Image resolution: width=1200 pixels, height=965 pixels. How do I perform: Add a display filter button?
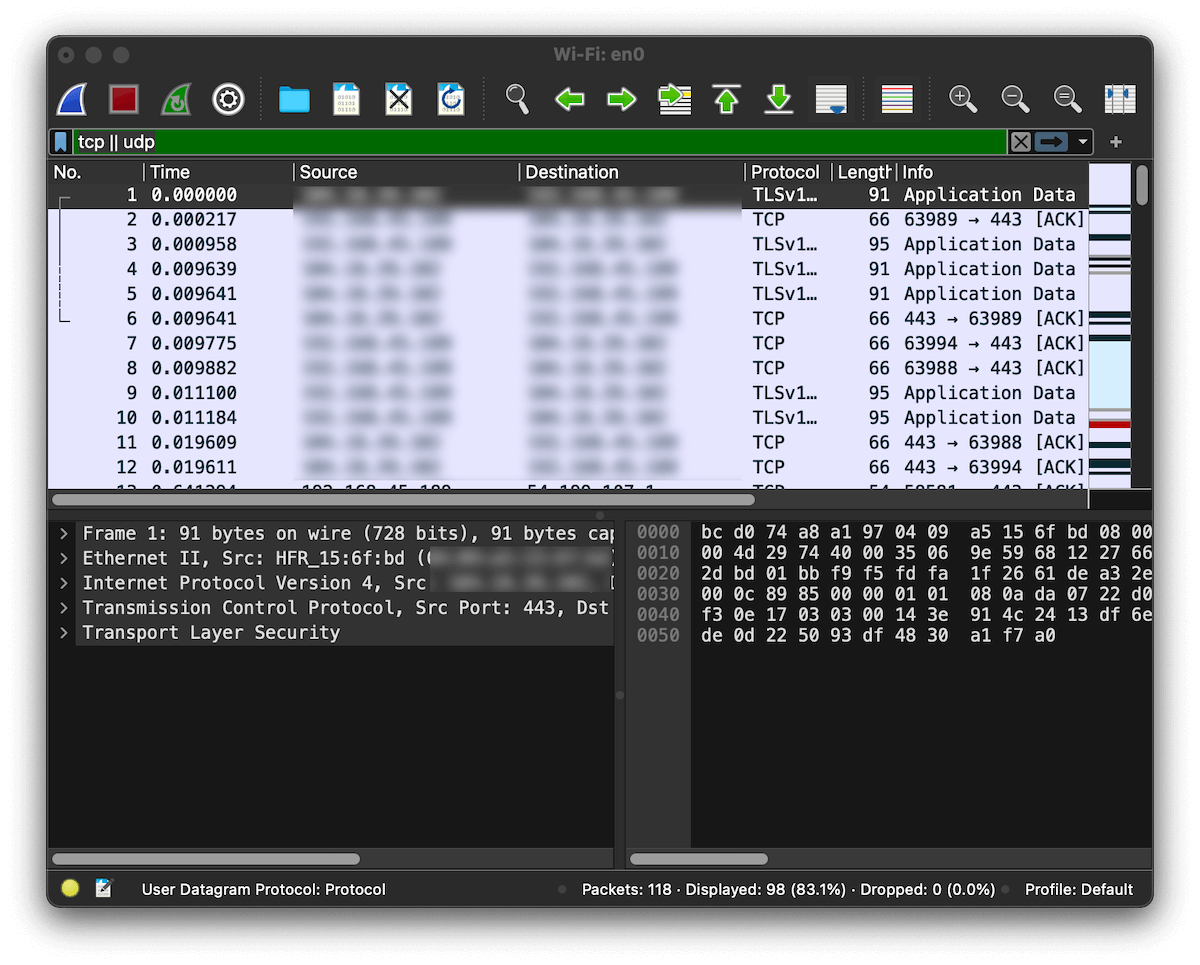pyautogui.click(x=1116, y=142)
